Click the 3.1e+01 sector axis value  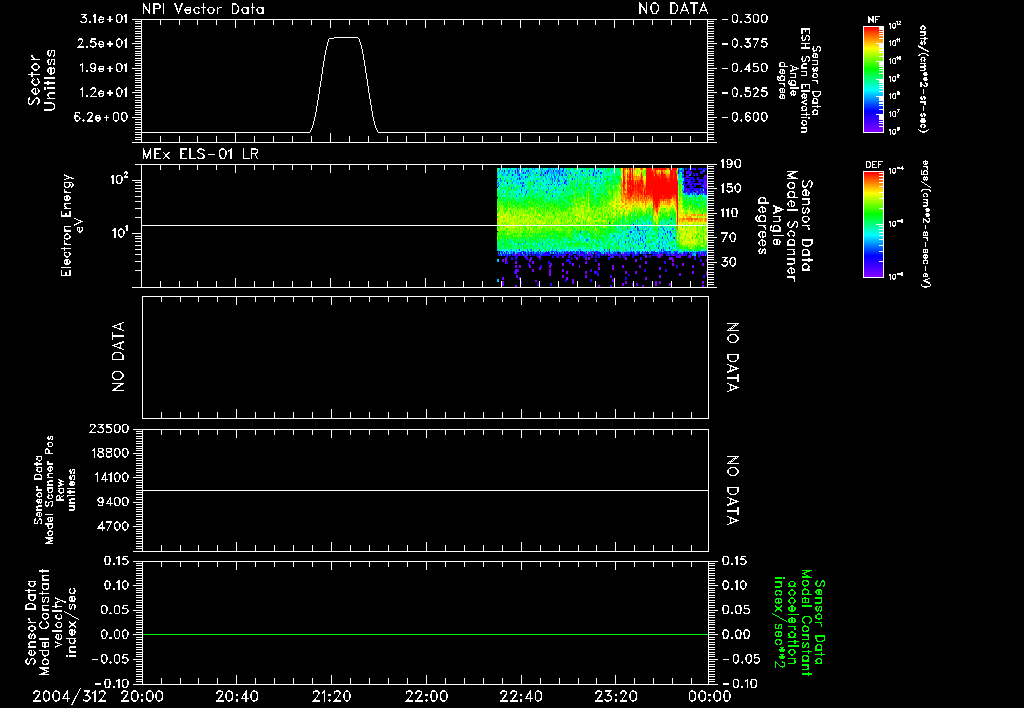point(104,19)
